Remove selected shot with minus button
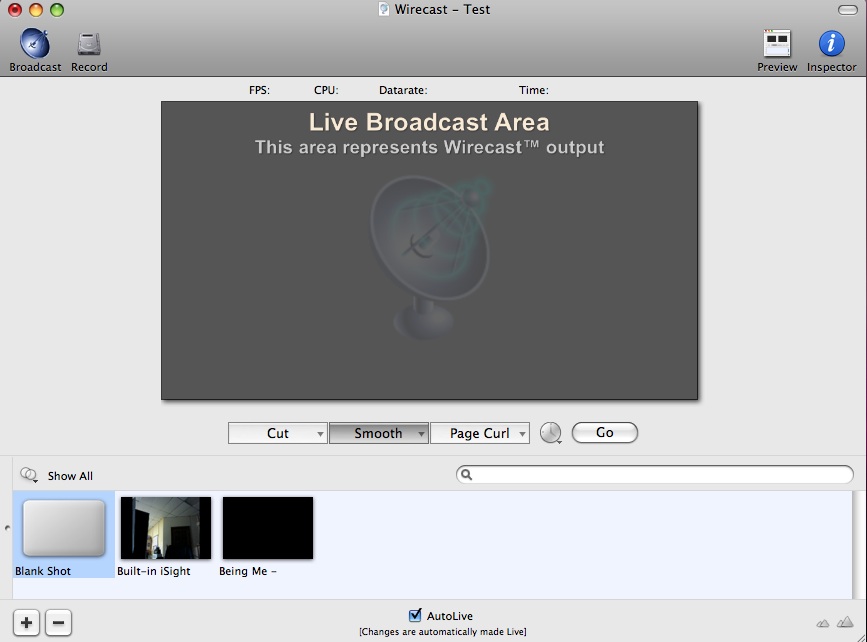The image size is (867, 642). pos(58,623)
